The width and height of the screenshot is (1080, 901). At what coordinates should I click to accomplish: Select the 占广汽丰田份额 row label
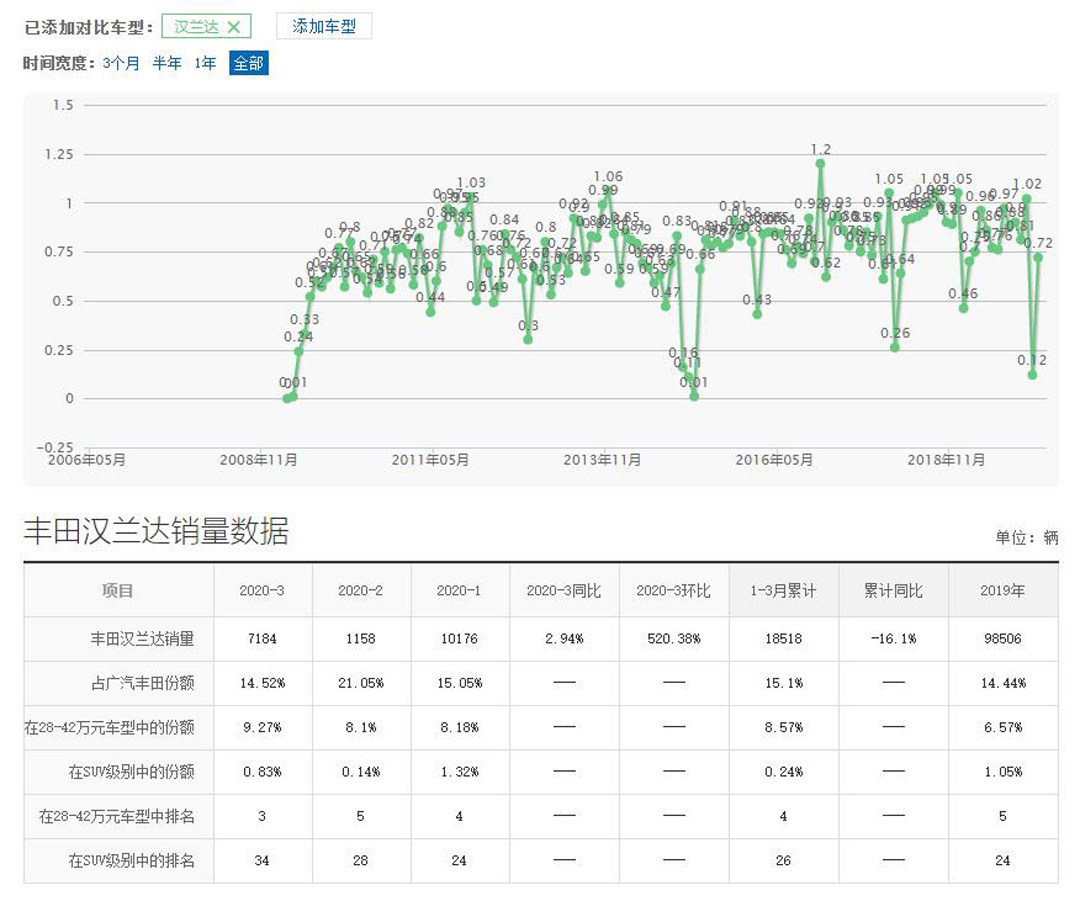[142, 683]
